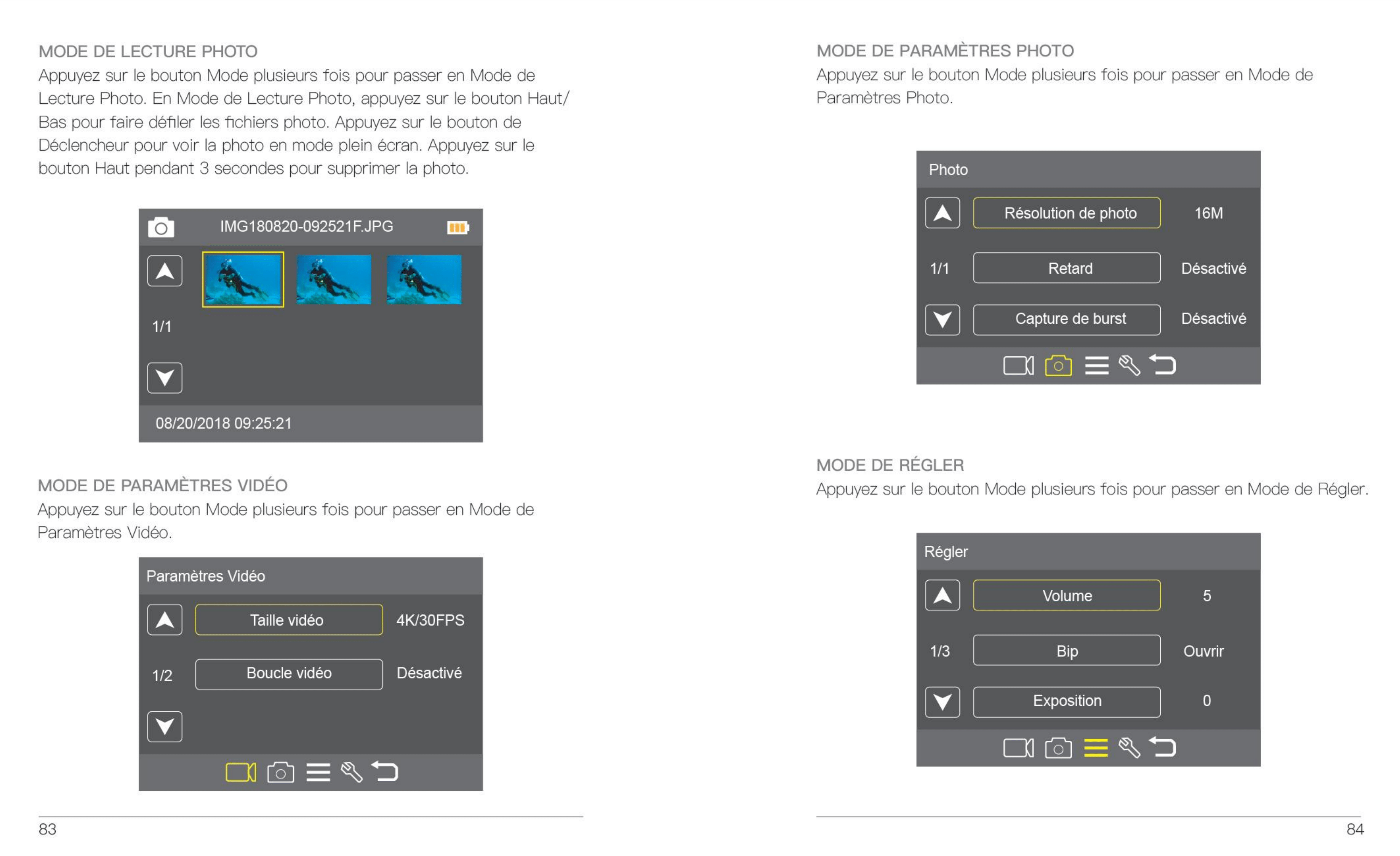The width and height of the screenshot is (1400, 856).
Task: Click the video camera icon in the Régler bar
Action: click(1018, 748)
